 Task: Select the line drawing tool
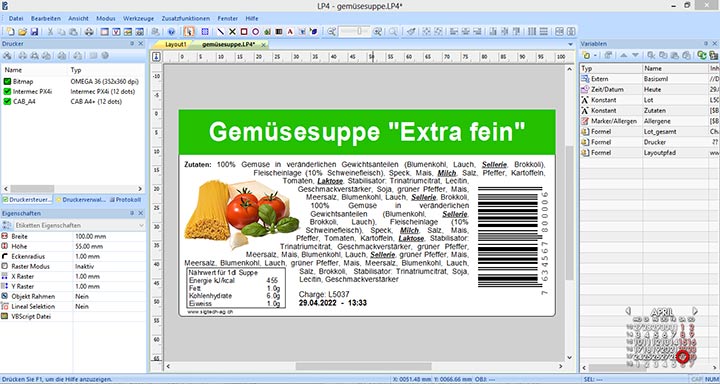click(221, 32)
